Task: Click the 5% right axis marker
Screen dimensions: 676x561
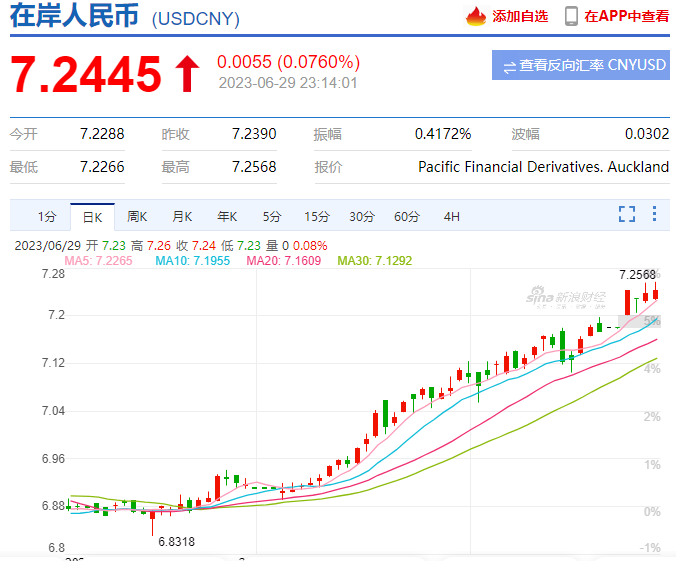Action: [x=652, y=321]
